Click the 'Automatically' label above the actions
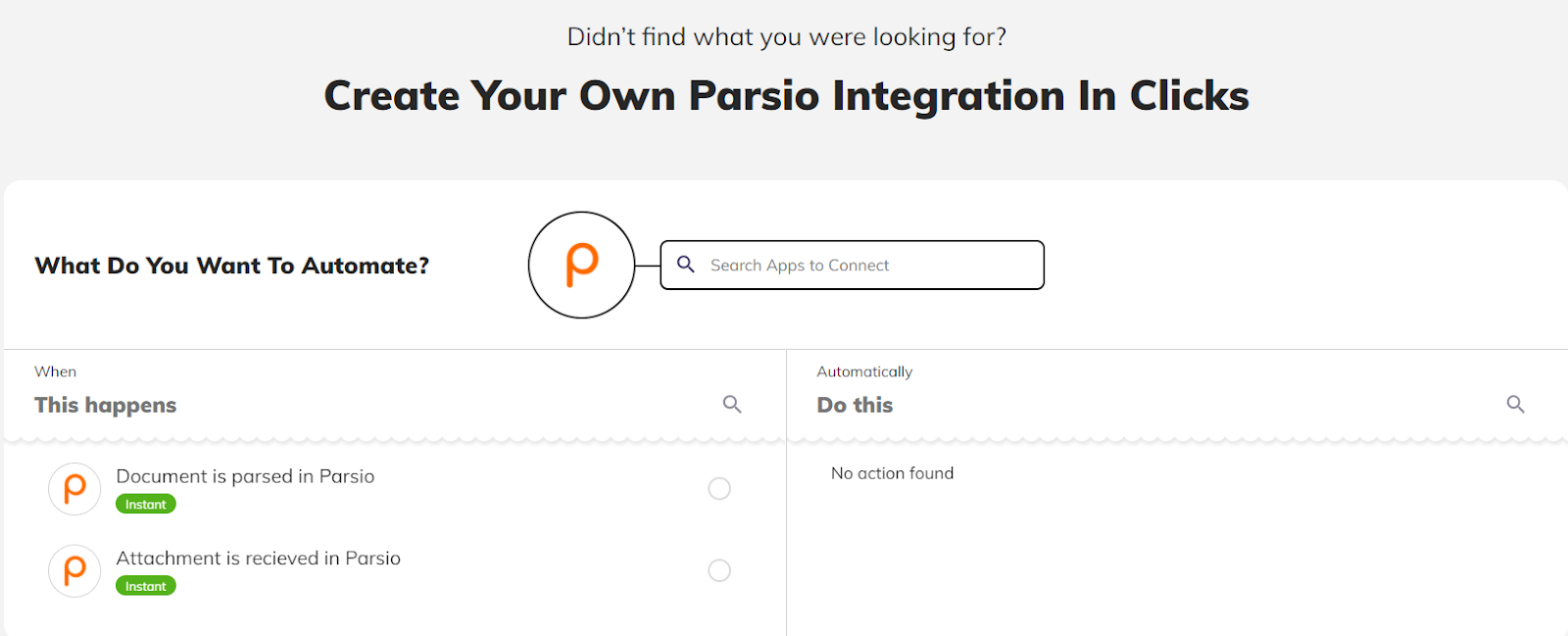The height and width of the screenshot is (636, 1568). pos(864,371)
